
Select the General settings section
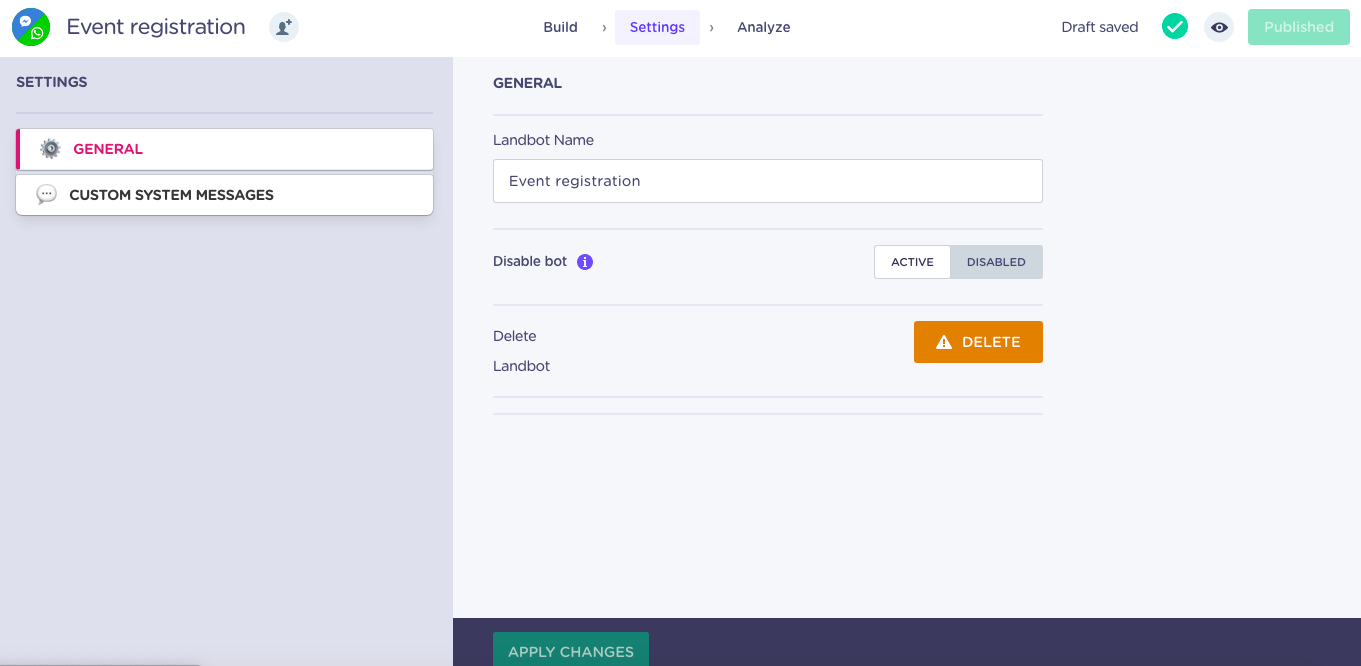click(225, 149)
